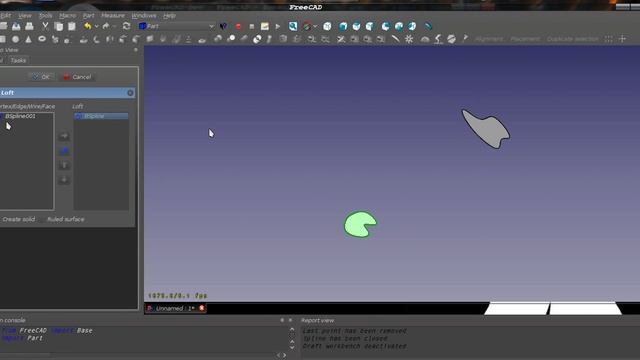This screenshot has width=640, height=360.
Task: Remove profile with blue left arrow button
Action: click(x=64, y=151)
